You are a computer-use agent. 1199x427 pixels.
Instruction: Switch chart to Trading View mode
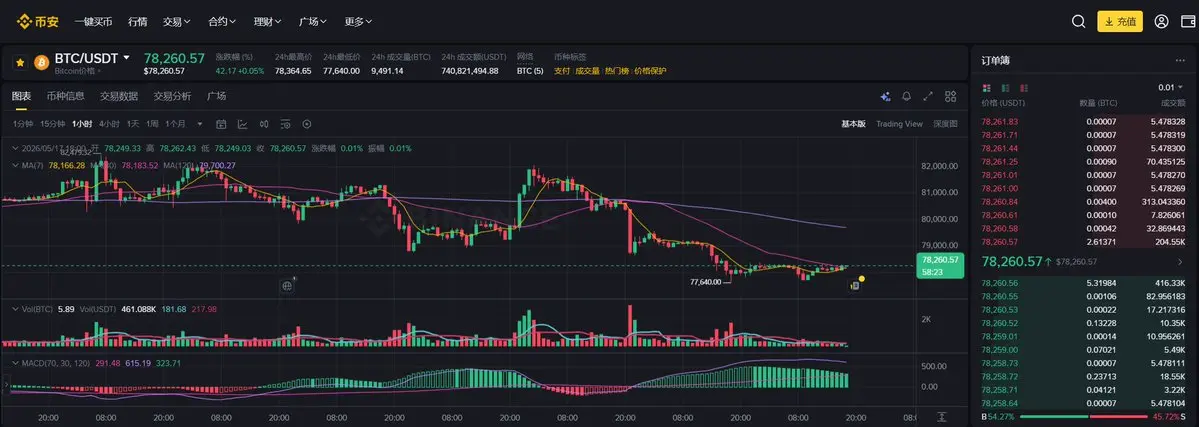click(899, 124)
